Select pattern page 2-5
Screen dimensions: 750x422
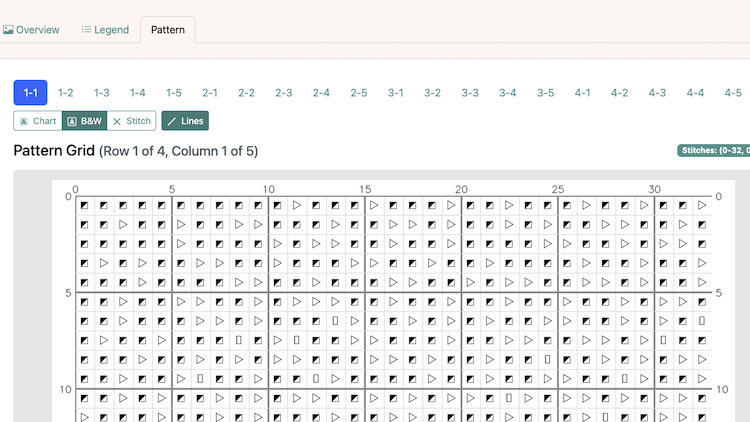click(359, 93)
